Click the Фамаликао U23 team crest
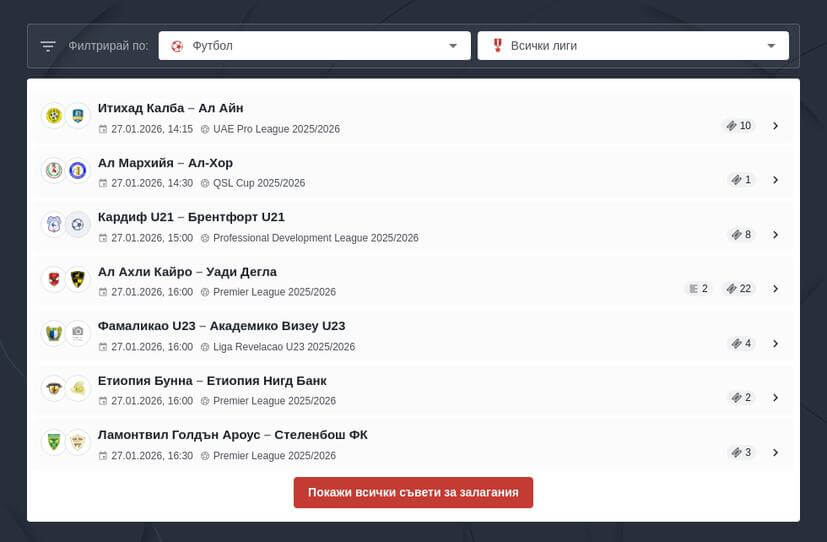This screenshot has height=542, width=827. 53,333
